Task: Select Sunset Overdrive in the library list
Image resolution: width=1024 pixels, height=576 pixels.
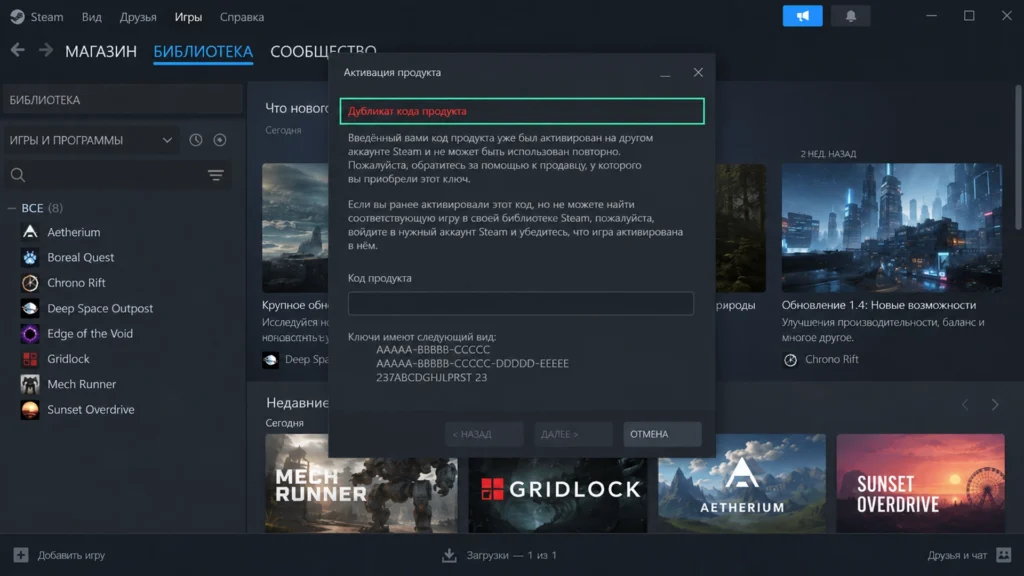Action: pyautogui.click(x=91, y=410)
